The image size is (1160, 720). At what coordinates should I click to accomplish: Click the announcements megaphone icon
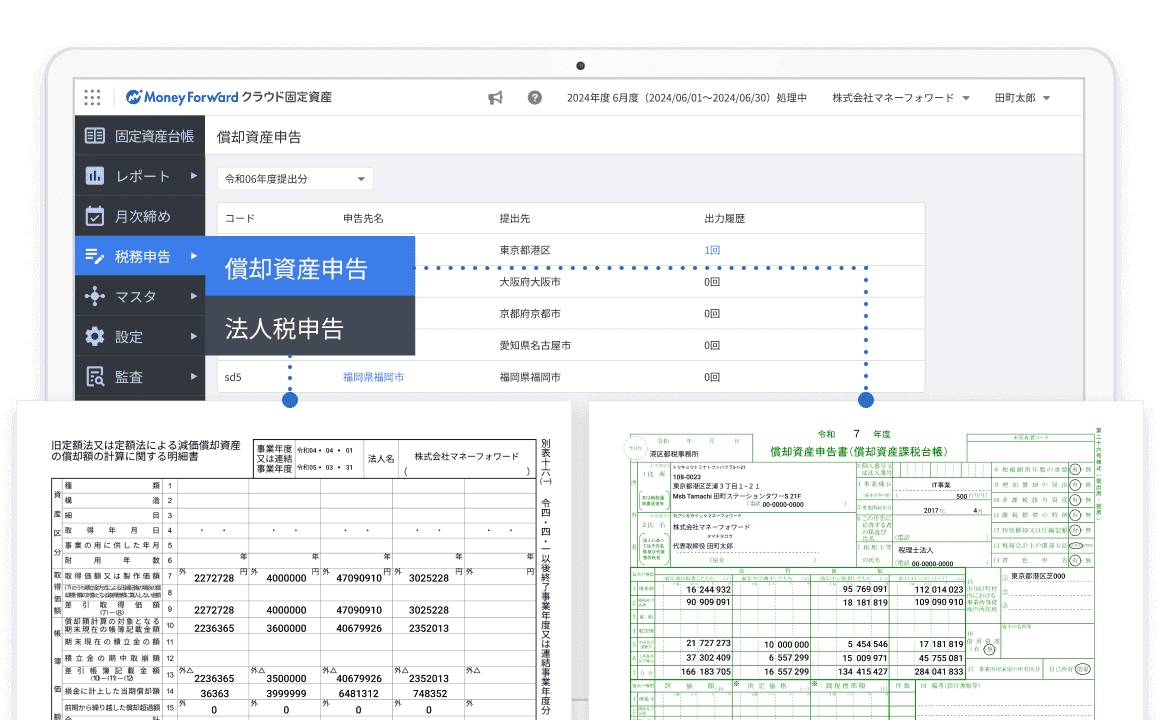(495, 98)
